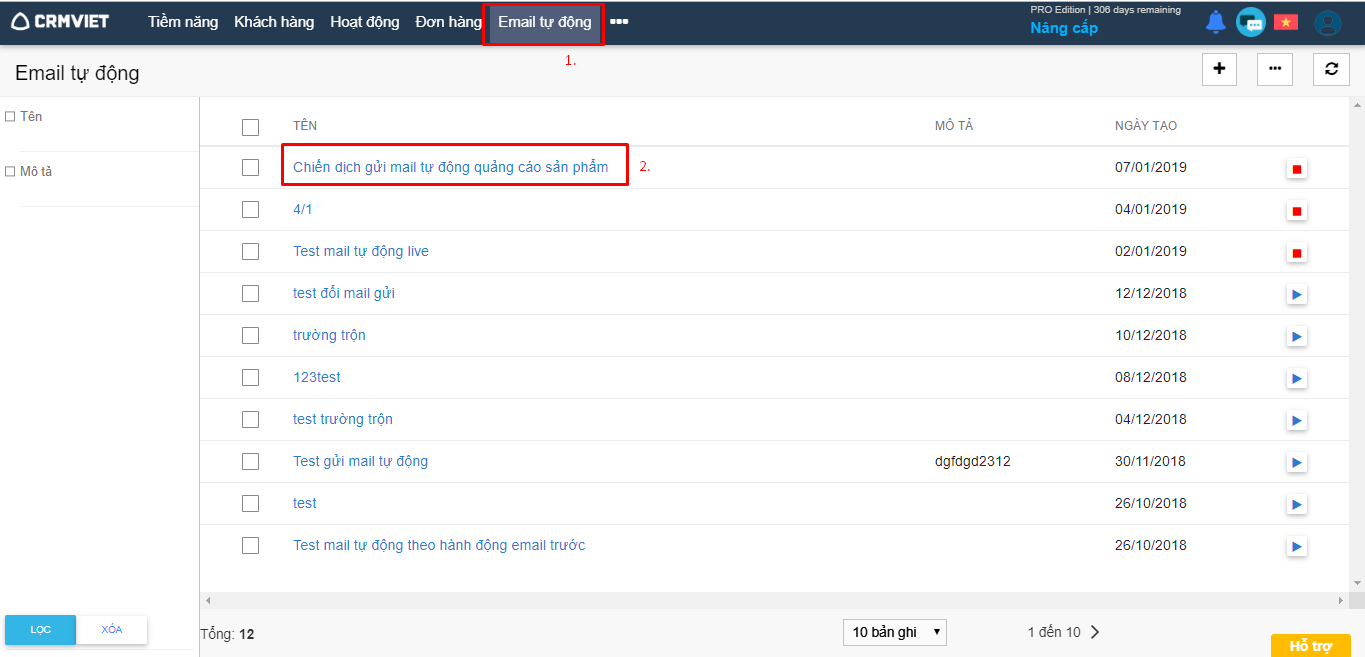The image size is (1365, 657).
Task: Go to next page with arrow
Action: [x=1095, y=632]
